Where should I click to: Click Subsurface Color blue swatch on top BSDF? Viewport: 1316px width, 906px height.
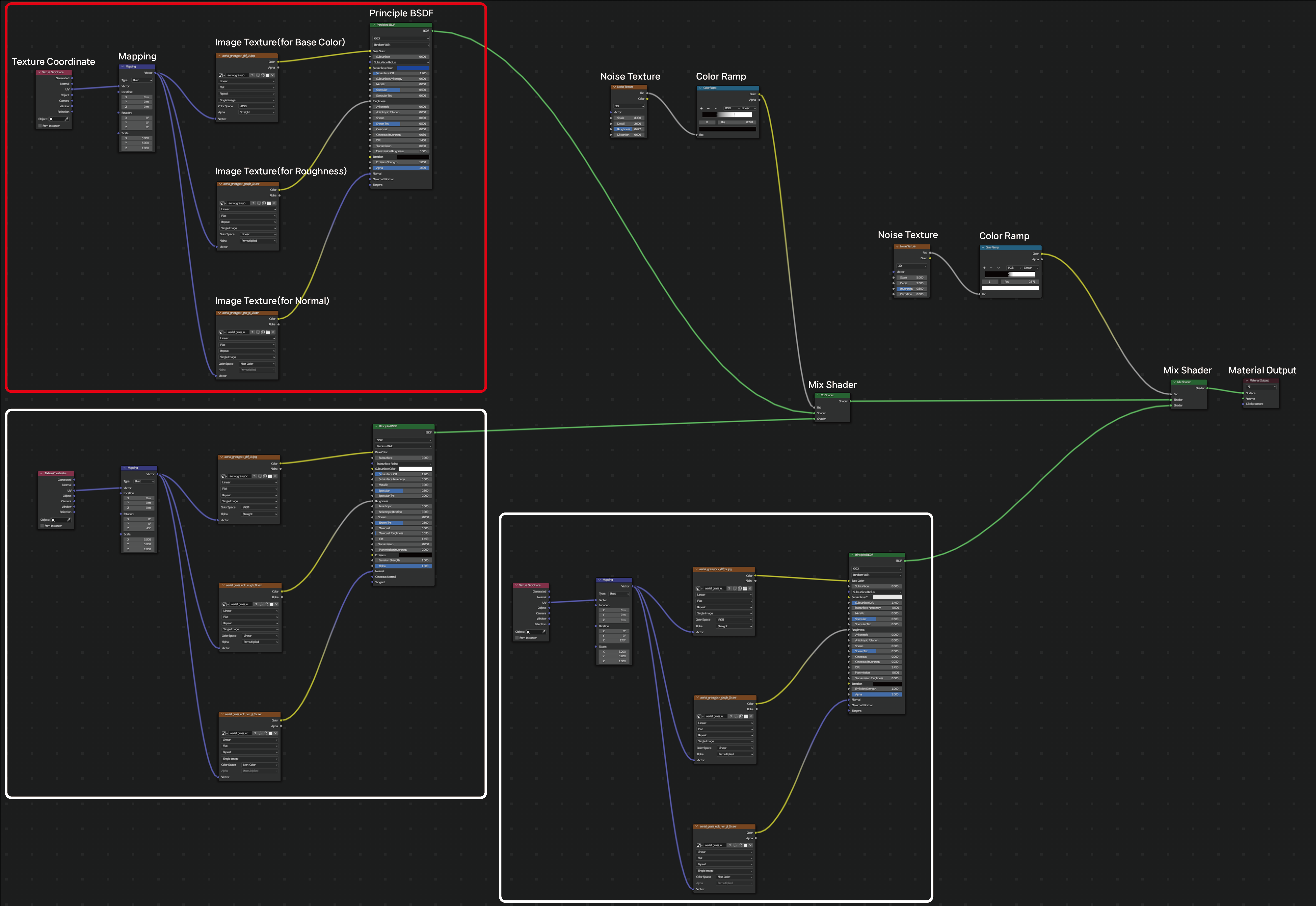(x=413, y=68)
